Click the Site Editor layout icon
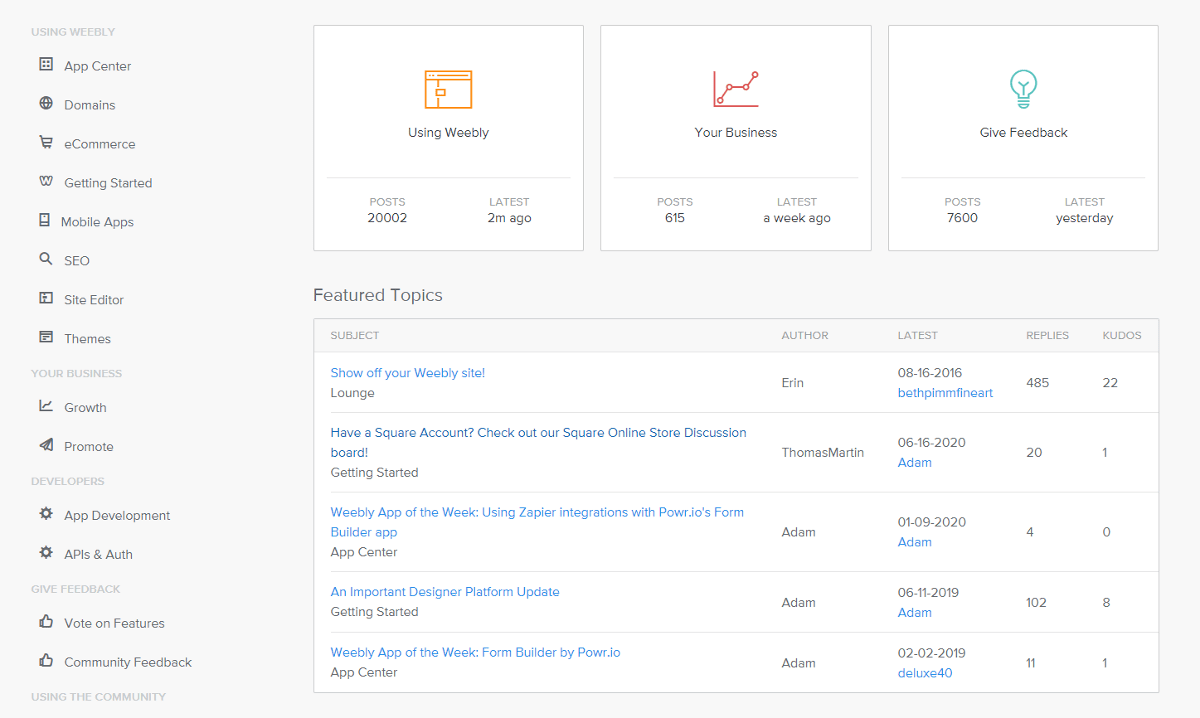 click(x=46, y=298)
